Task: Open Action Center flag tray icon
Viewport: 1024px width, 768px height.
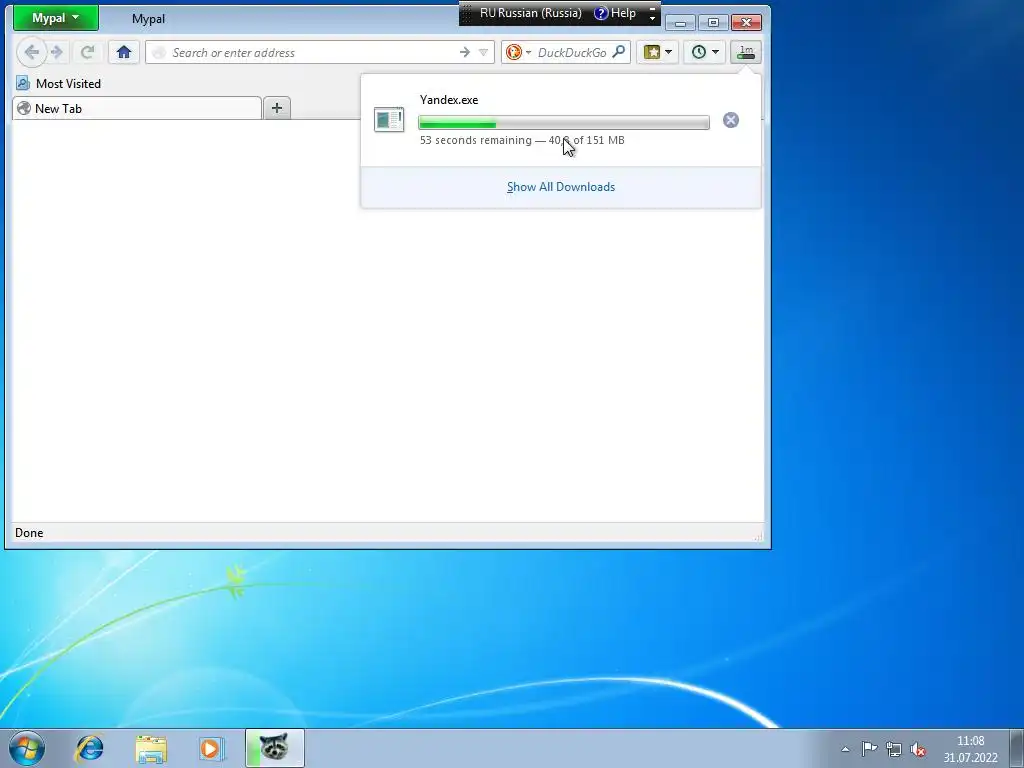Action: 869,749
